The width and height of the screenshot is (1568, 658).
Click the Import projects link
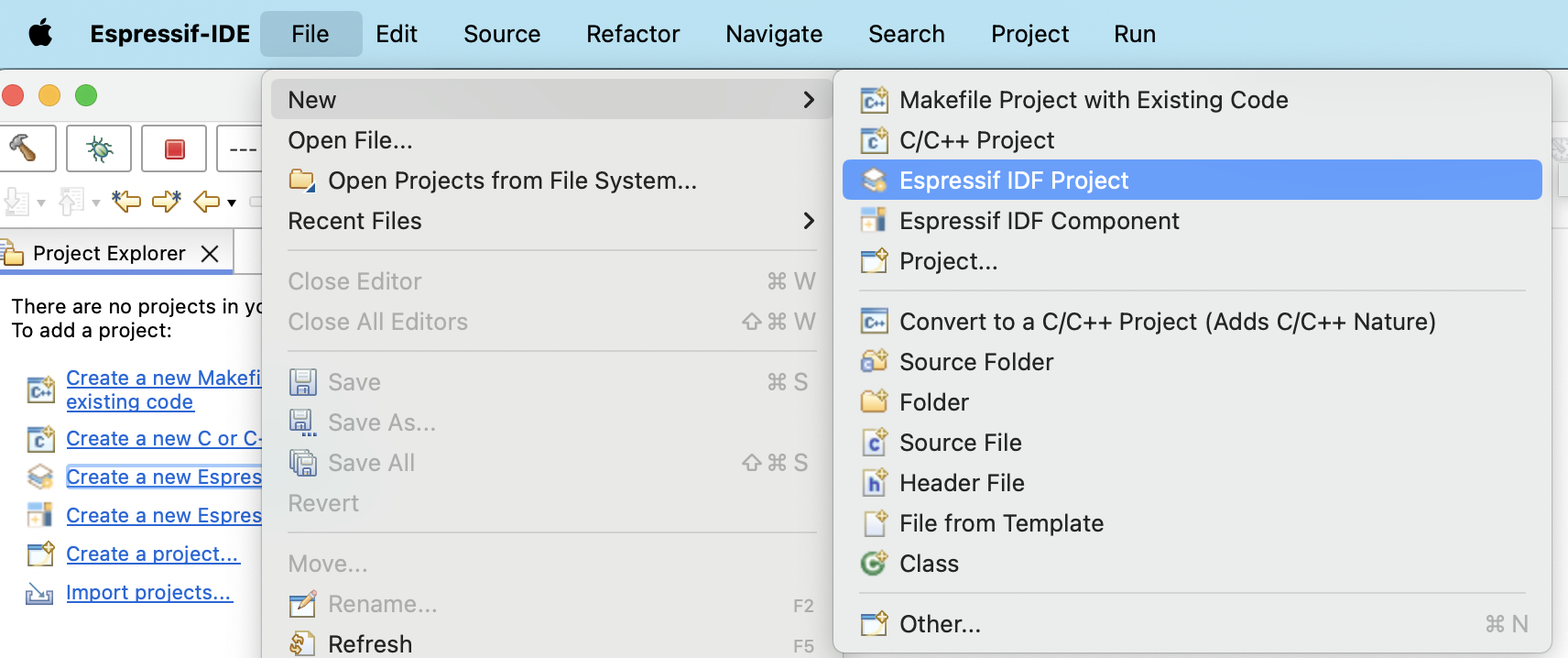149,593
